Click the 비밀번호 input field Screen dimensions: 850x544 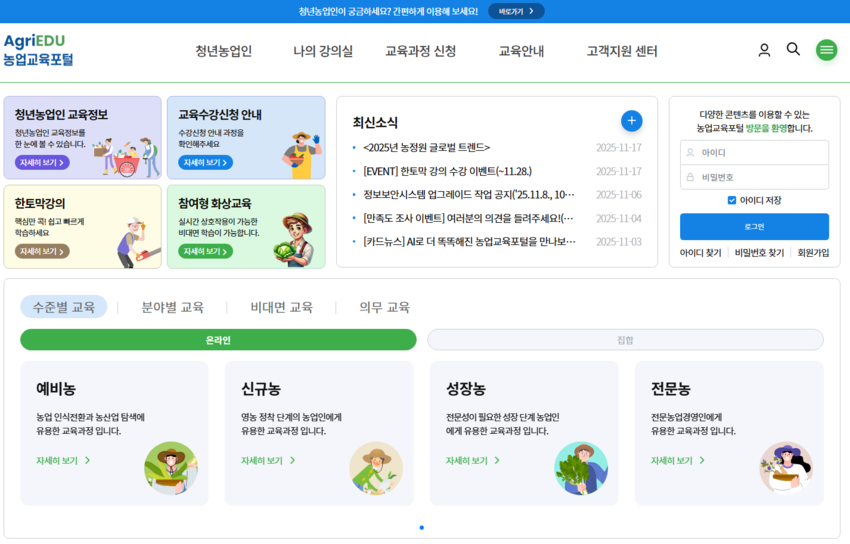[x=754, y=177]
